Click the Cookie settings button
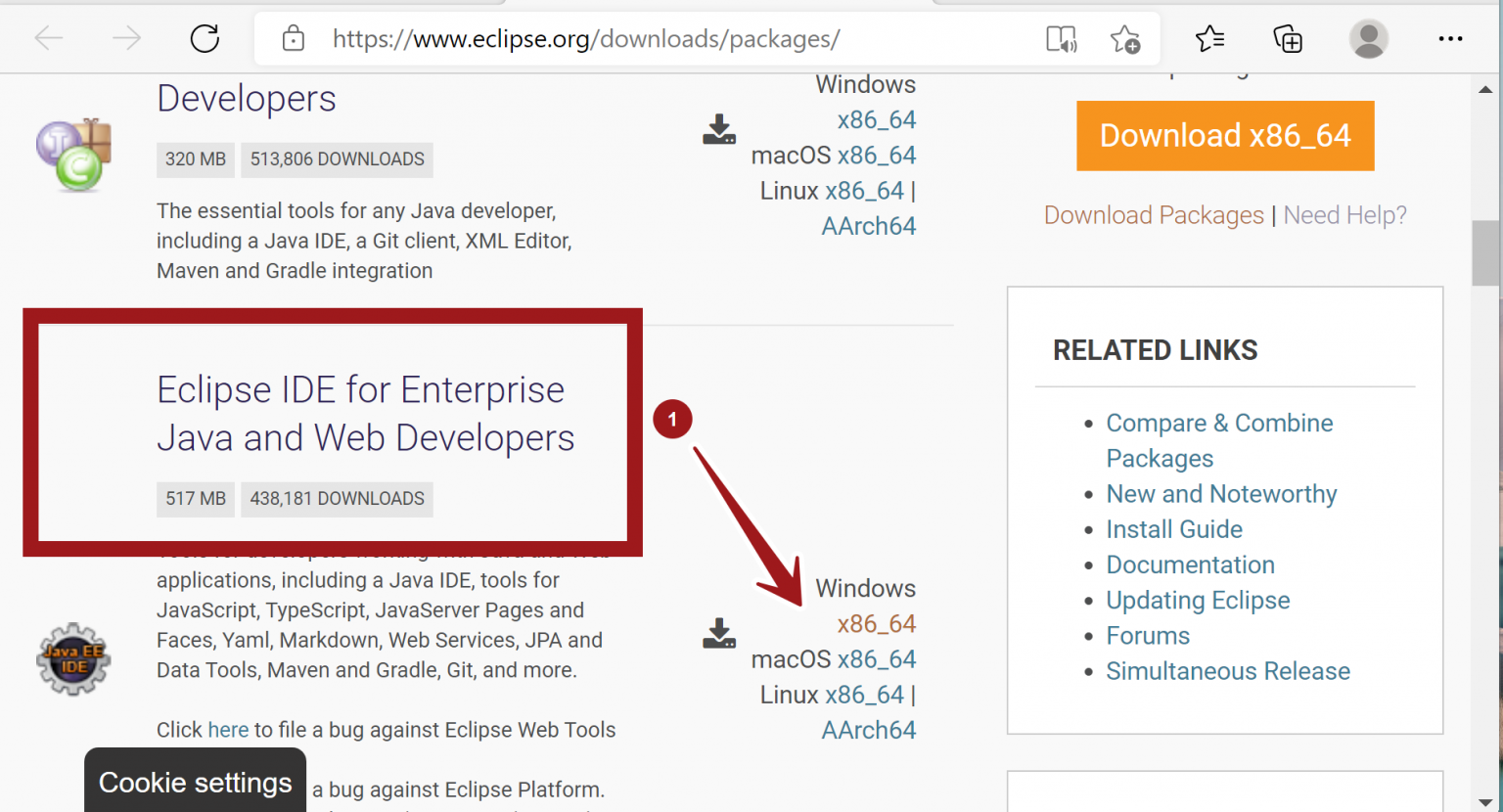Viewport: 1503px width, 812px height. (196, 783)
